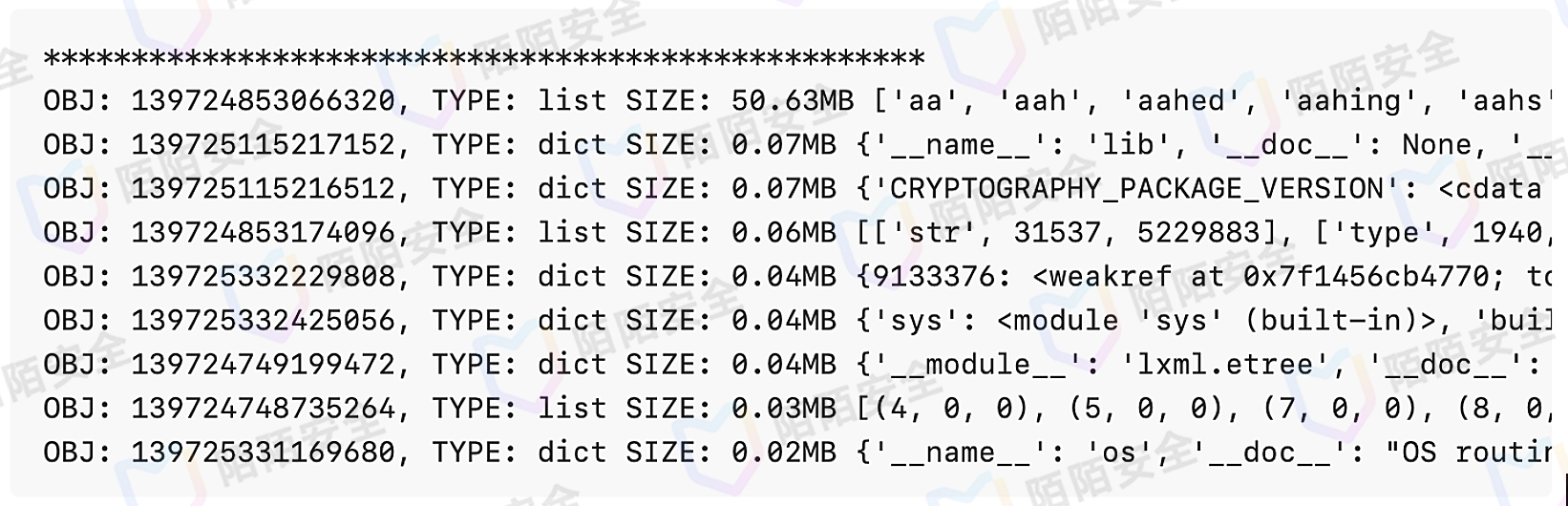
Task: Click object ID 139725115217152
Action: pyautogui.click(x=263, y=144)
